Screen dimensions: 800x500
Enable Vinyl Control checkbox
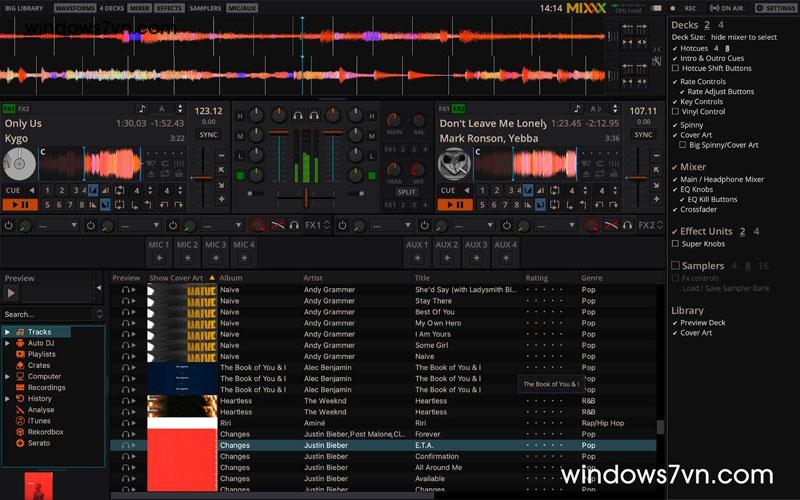675,111
